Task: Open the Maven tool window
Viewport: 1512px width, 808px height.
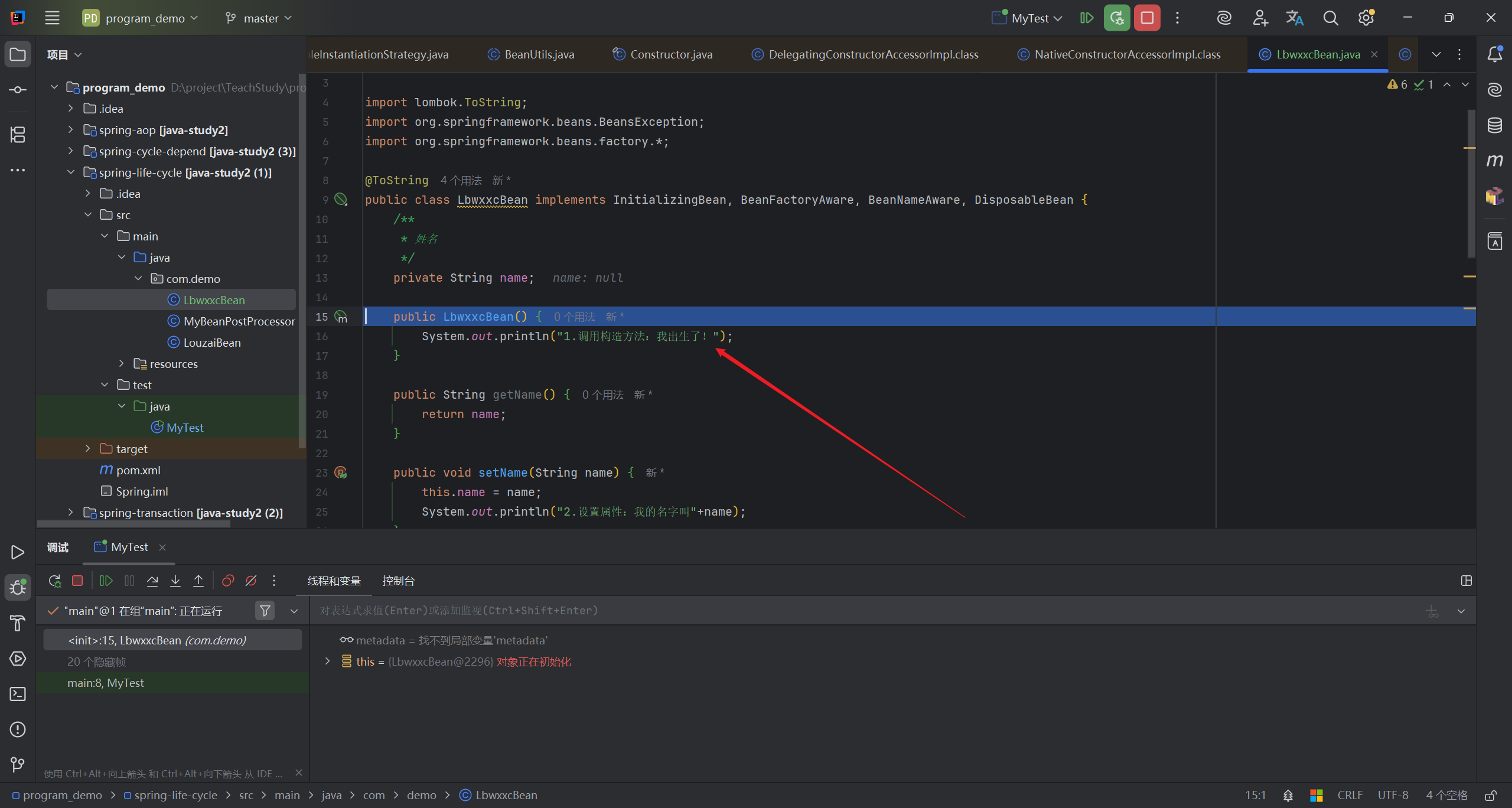Action: tap(1494, 161)
